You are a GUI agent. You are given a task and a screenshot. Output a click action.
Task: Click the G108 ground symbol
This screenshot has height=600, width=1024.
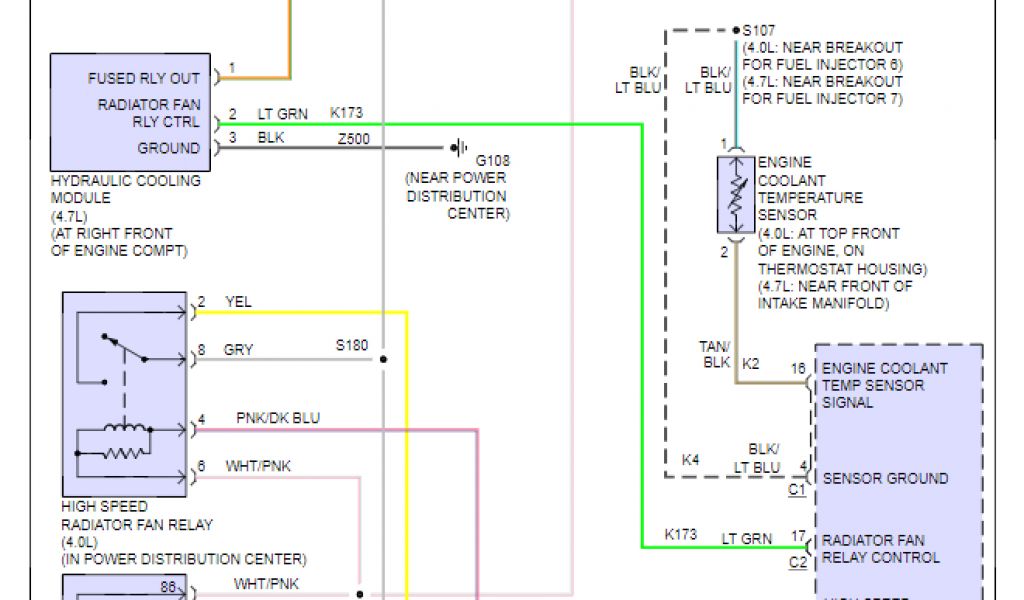pyautogui.click(x=460, y=148)
